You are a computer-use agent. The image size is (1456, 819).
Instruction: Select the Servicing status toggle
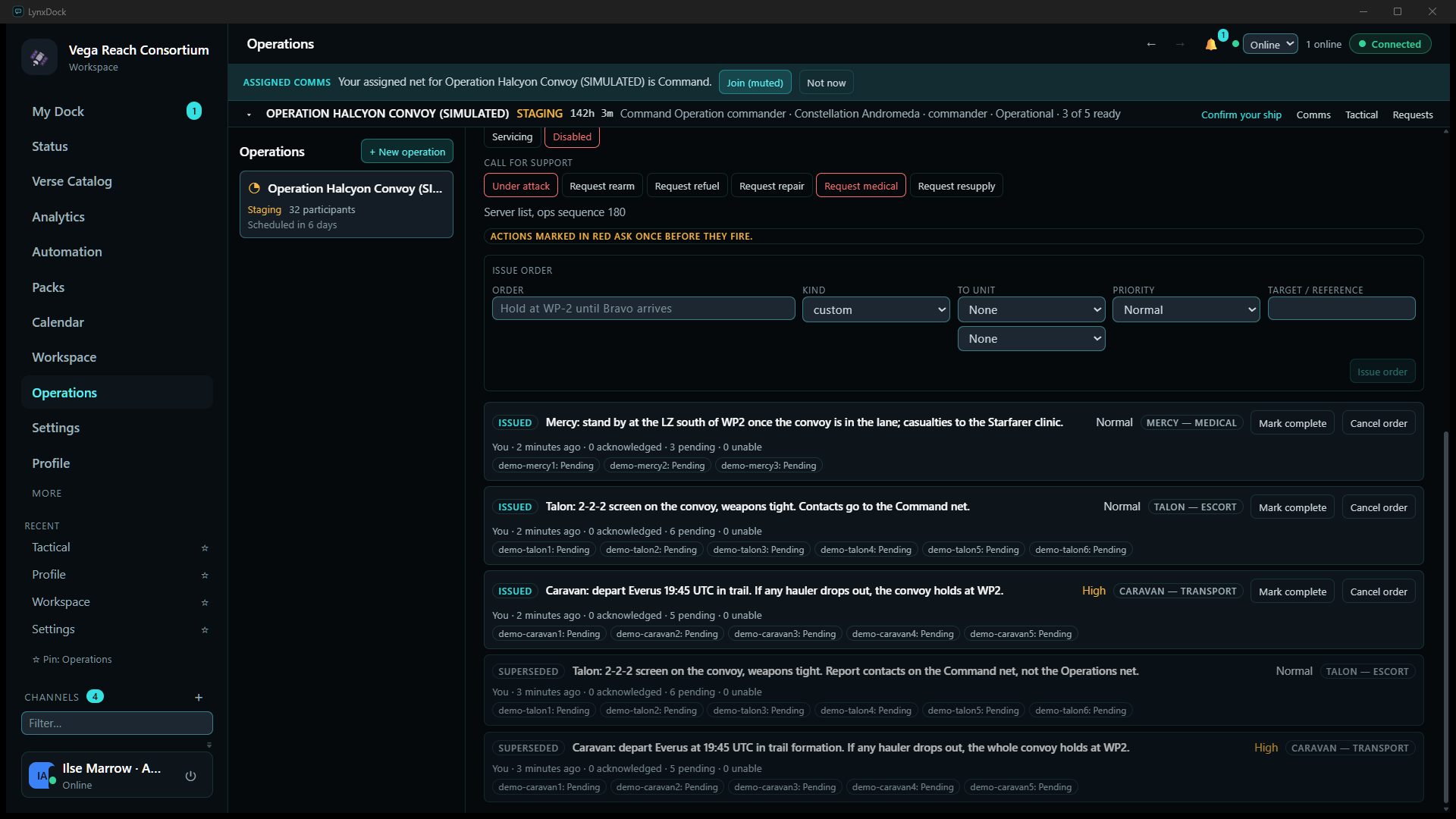pos(512,136)
